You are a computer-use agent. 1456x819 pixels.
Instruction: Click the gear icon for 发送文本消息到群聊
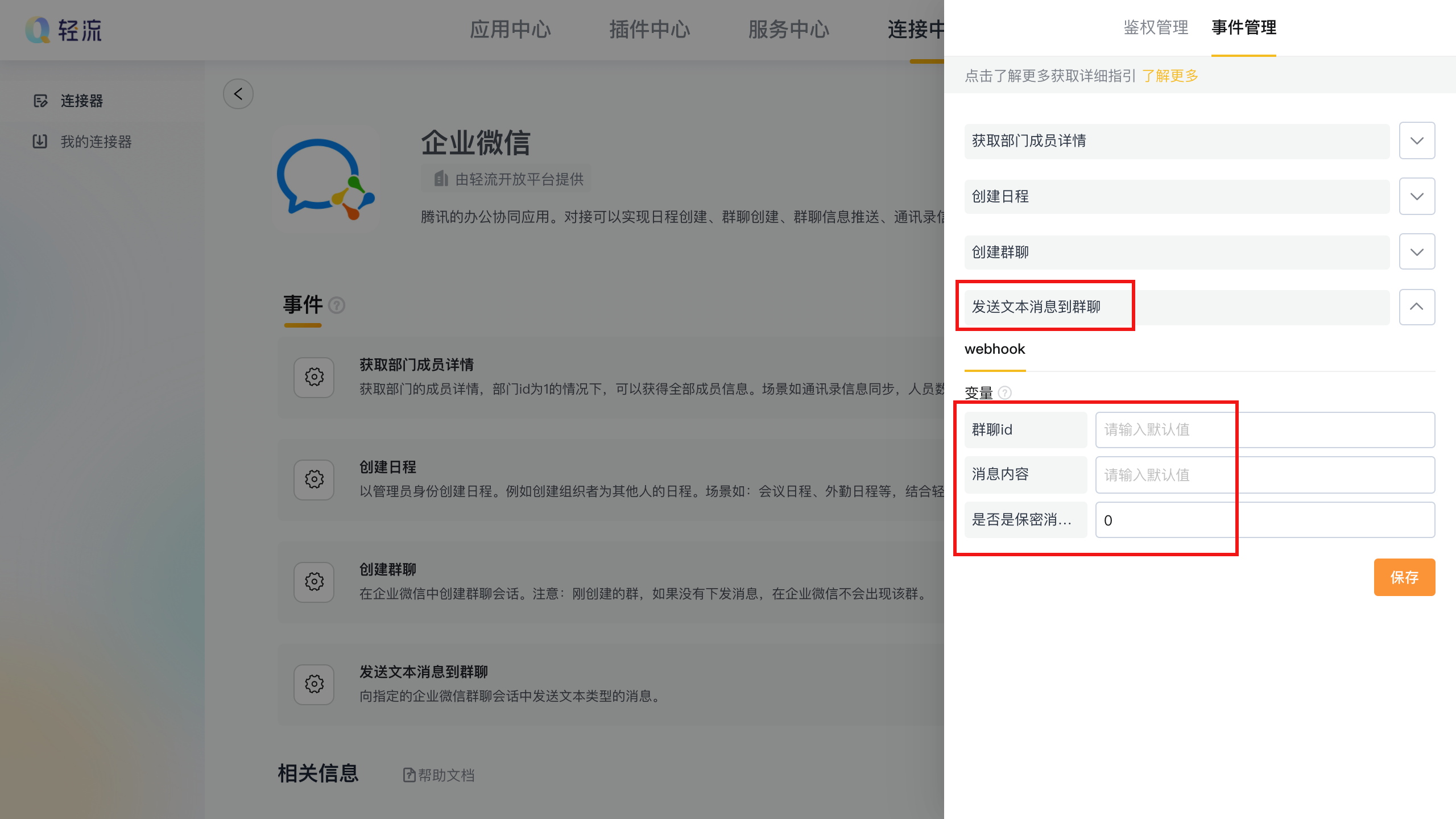[314, 684]
